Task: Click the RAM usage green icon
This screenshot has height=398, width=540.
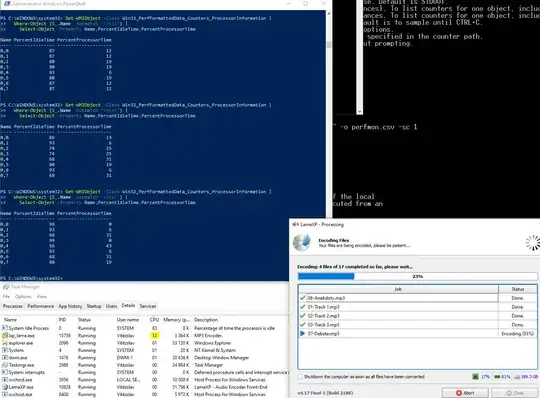Action: coord(497,377)
